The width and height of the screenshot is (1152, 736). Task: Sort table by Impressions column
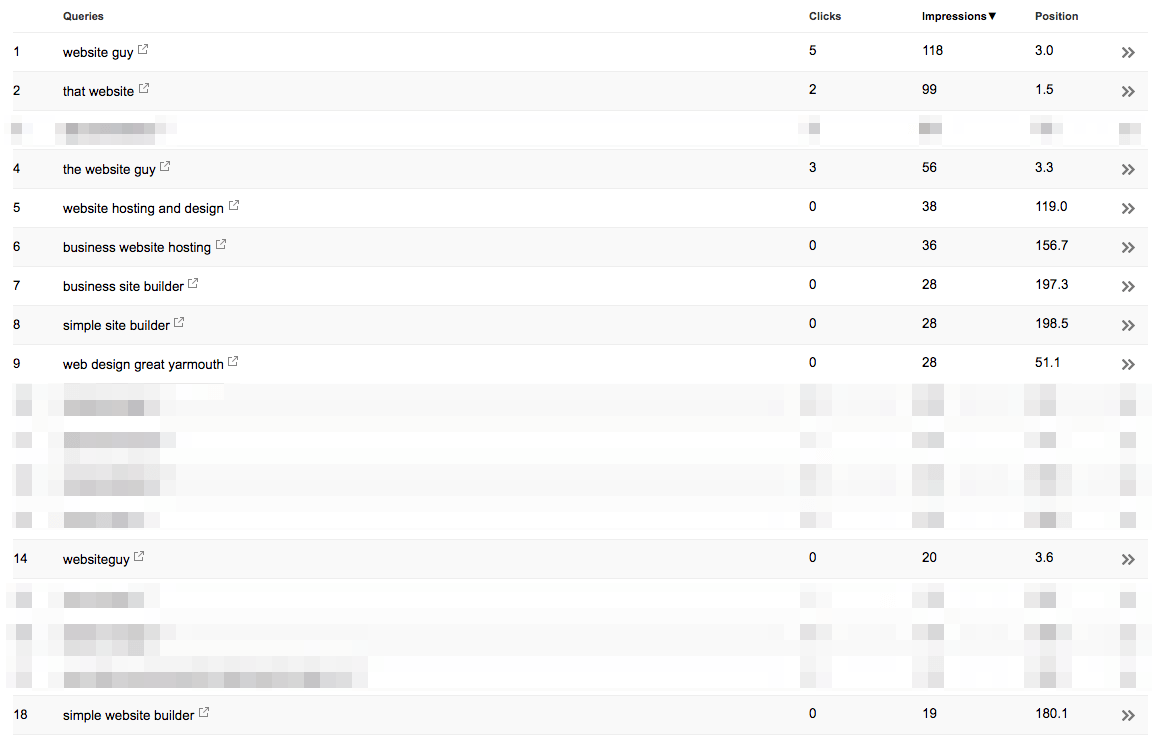pos(959,16)
